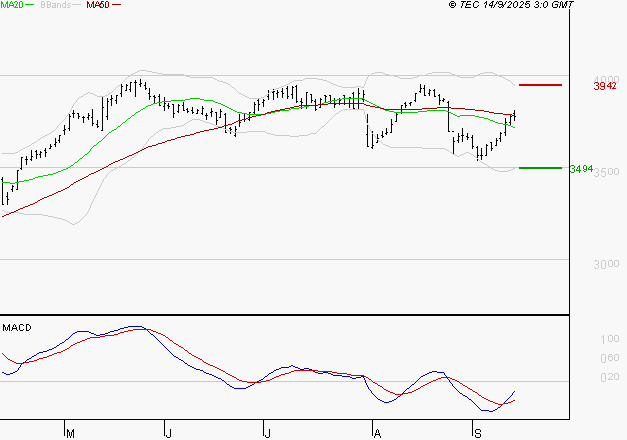Select the red 3942 resistance line
627x440 pixels.
[x=541, y=86]
